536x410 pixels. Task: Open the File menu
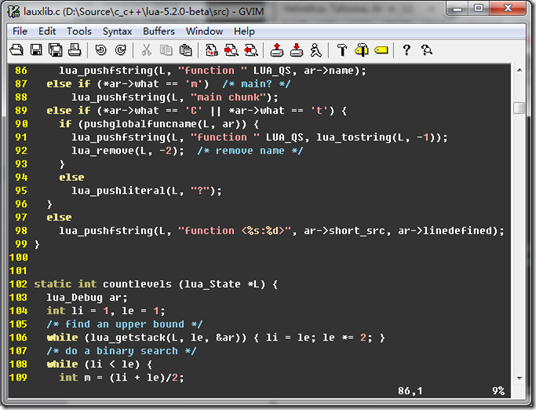point(20,31)
